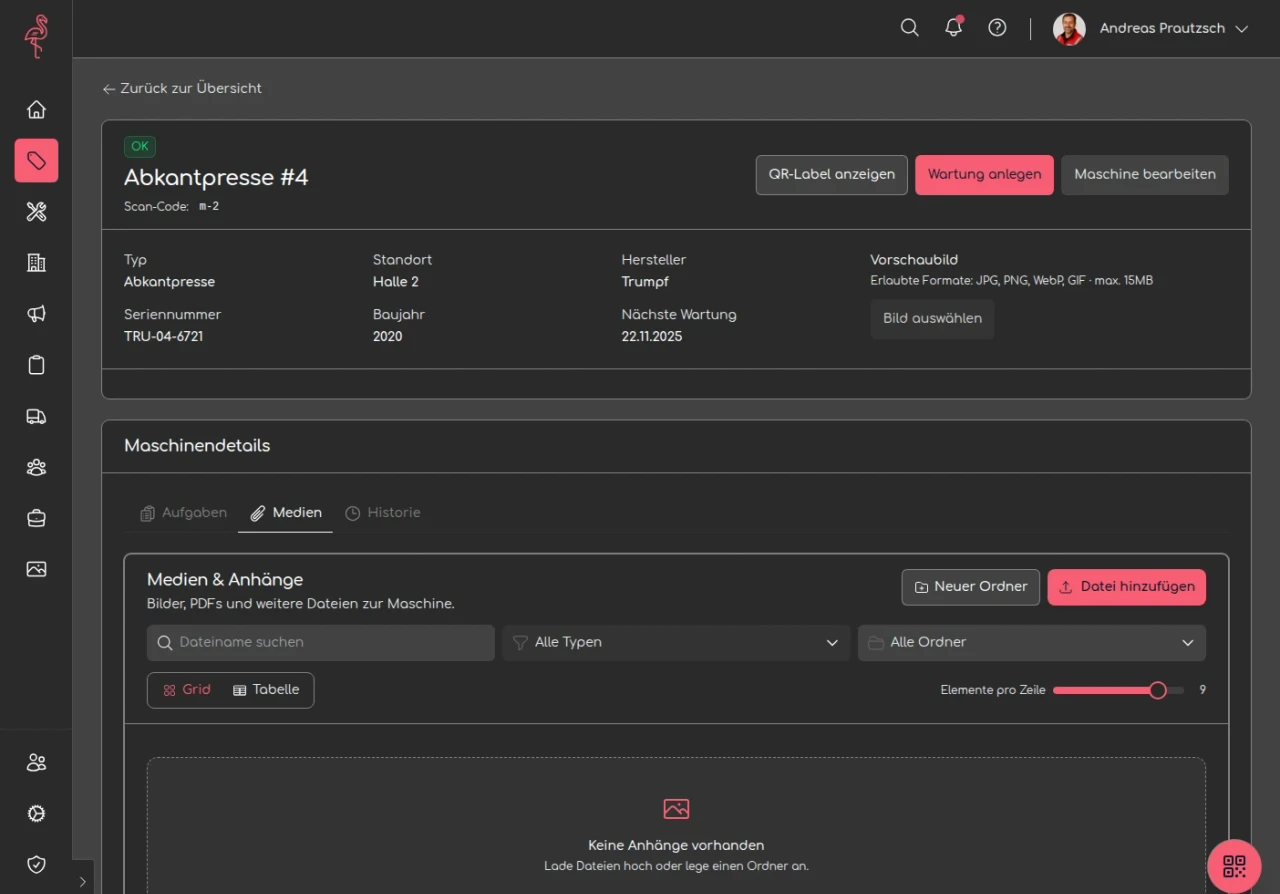Select the Medien tab
The width and height of the screenshot is (1280, 894).
point(285,513)
